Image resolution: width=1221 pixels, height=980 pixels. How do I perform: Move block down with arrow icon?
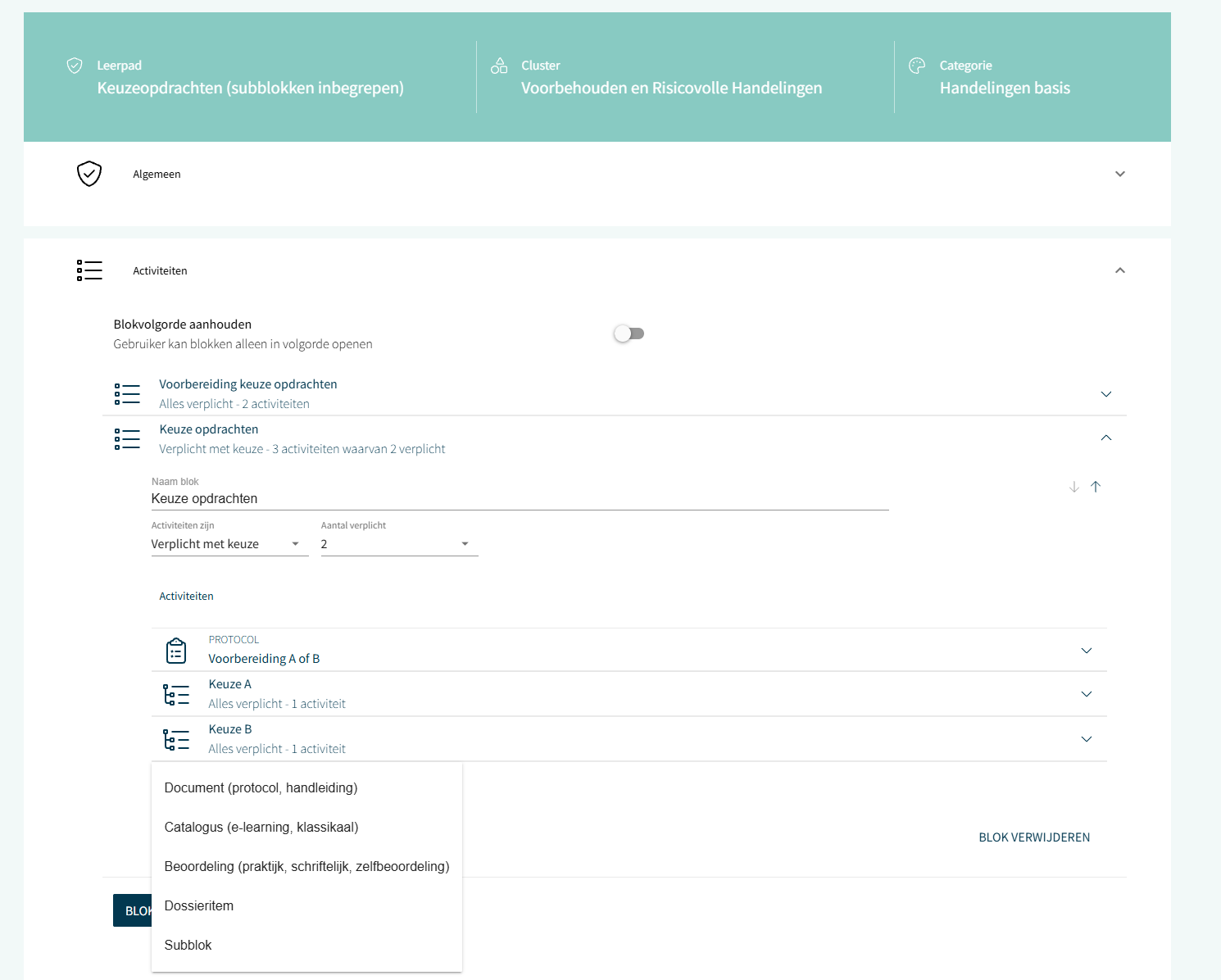(x=1074, y=487)
